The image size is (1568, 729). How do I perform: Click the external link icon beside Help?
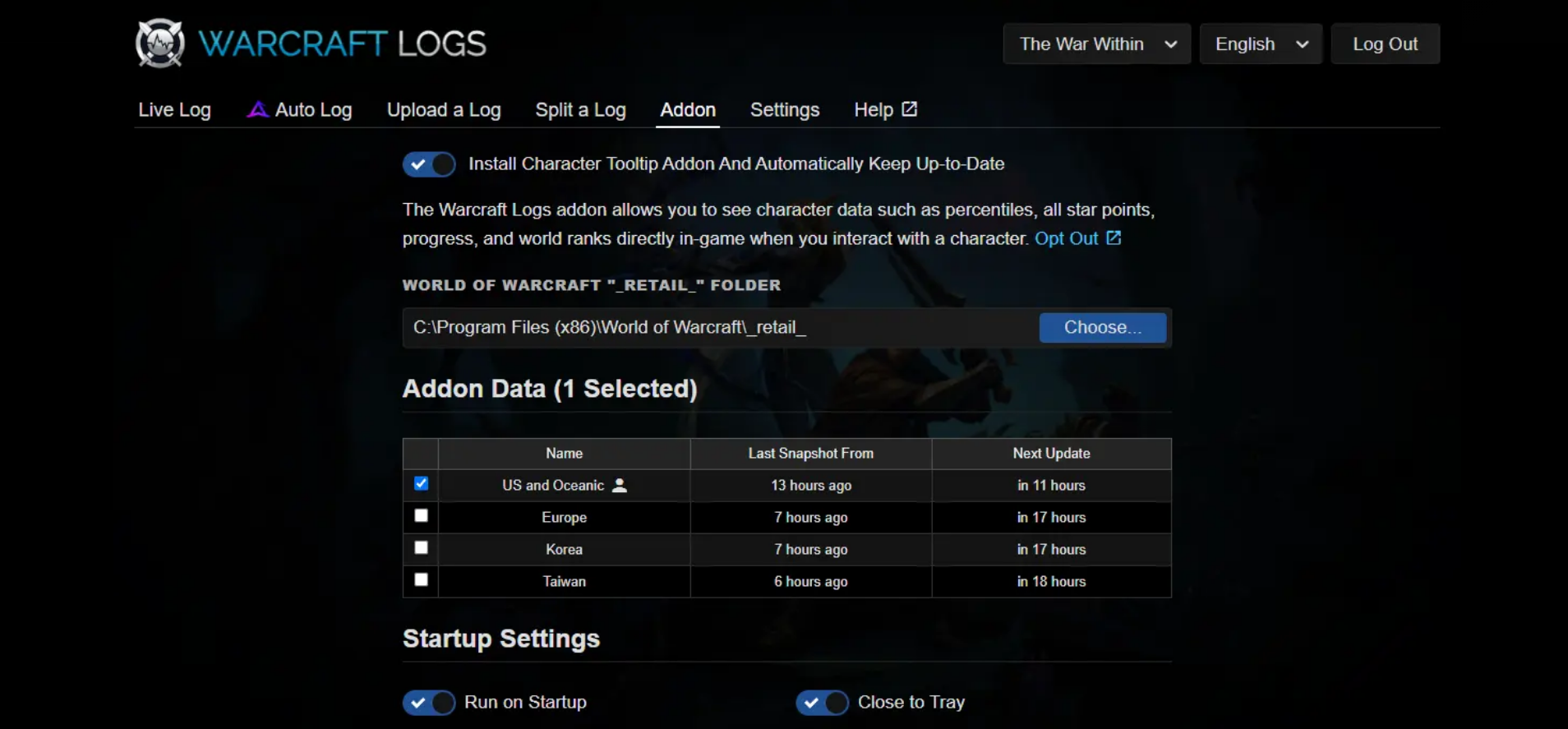(909, 109)
